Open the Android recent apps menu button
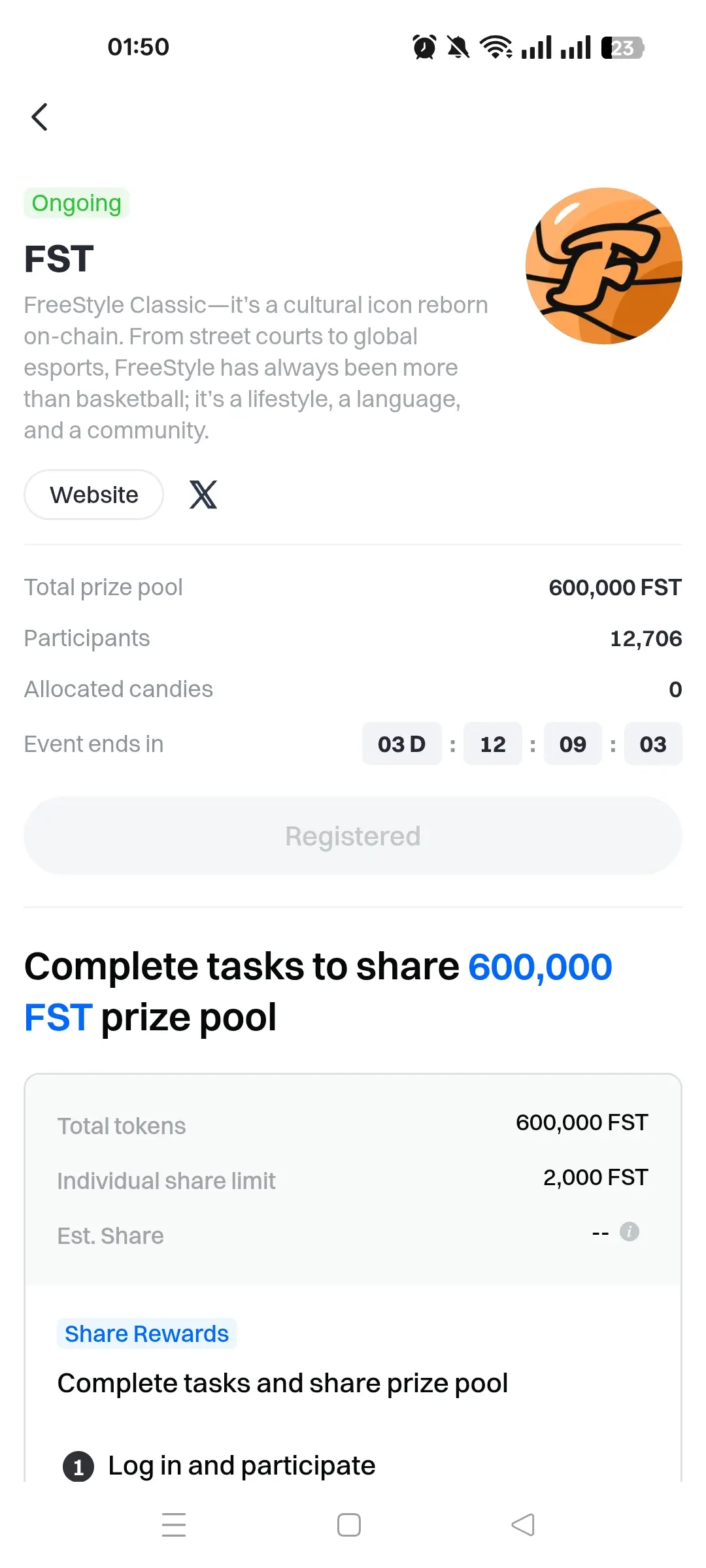706x1568 pixels. pyautogui.click(x=174, y=1525)
